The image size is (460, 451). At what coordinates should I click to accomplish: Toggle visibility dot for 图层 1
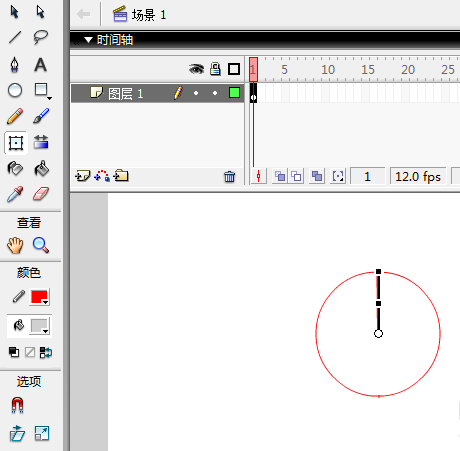pyautogui.click(x=196, y=93)
